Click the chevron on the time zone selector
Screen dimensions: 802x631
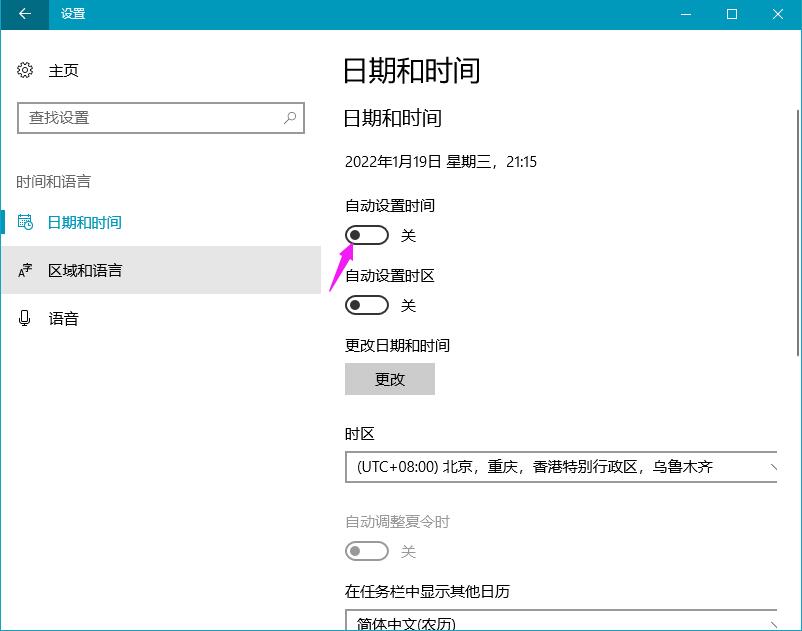pos(775,466)
